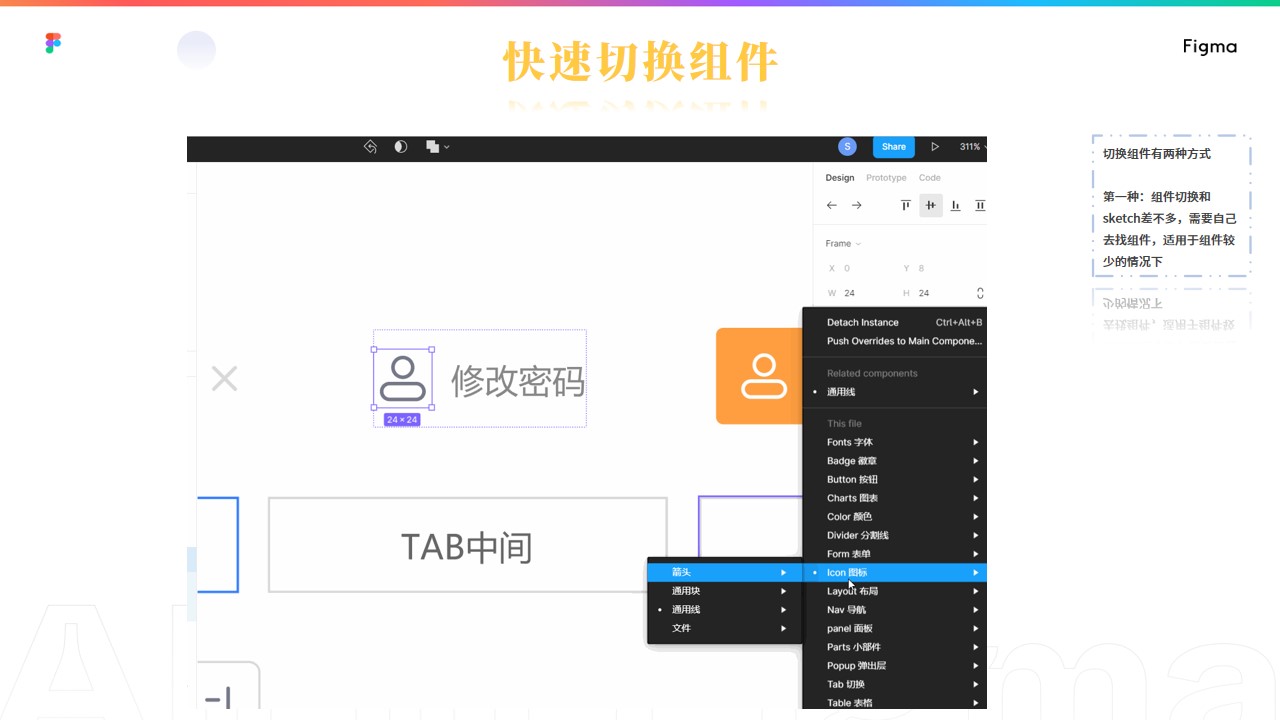Select the align top icon

click(x=906, y=206)
